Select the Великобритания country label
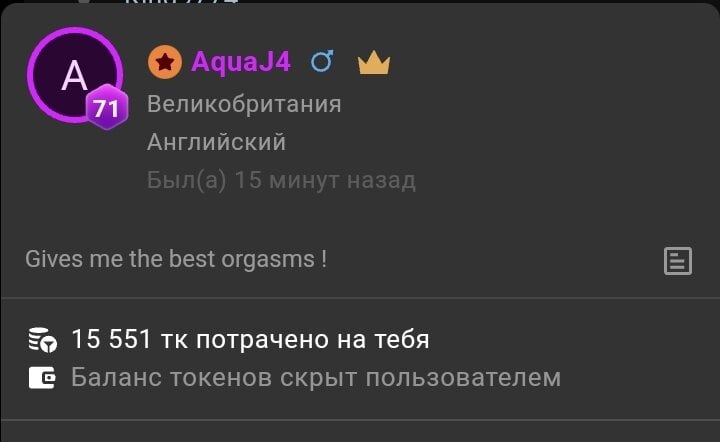The image size is (720, 442). click(x=244, y=104)
